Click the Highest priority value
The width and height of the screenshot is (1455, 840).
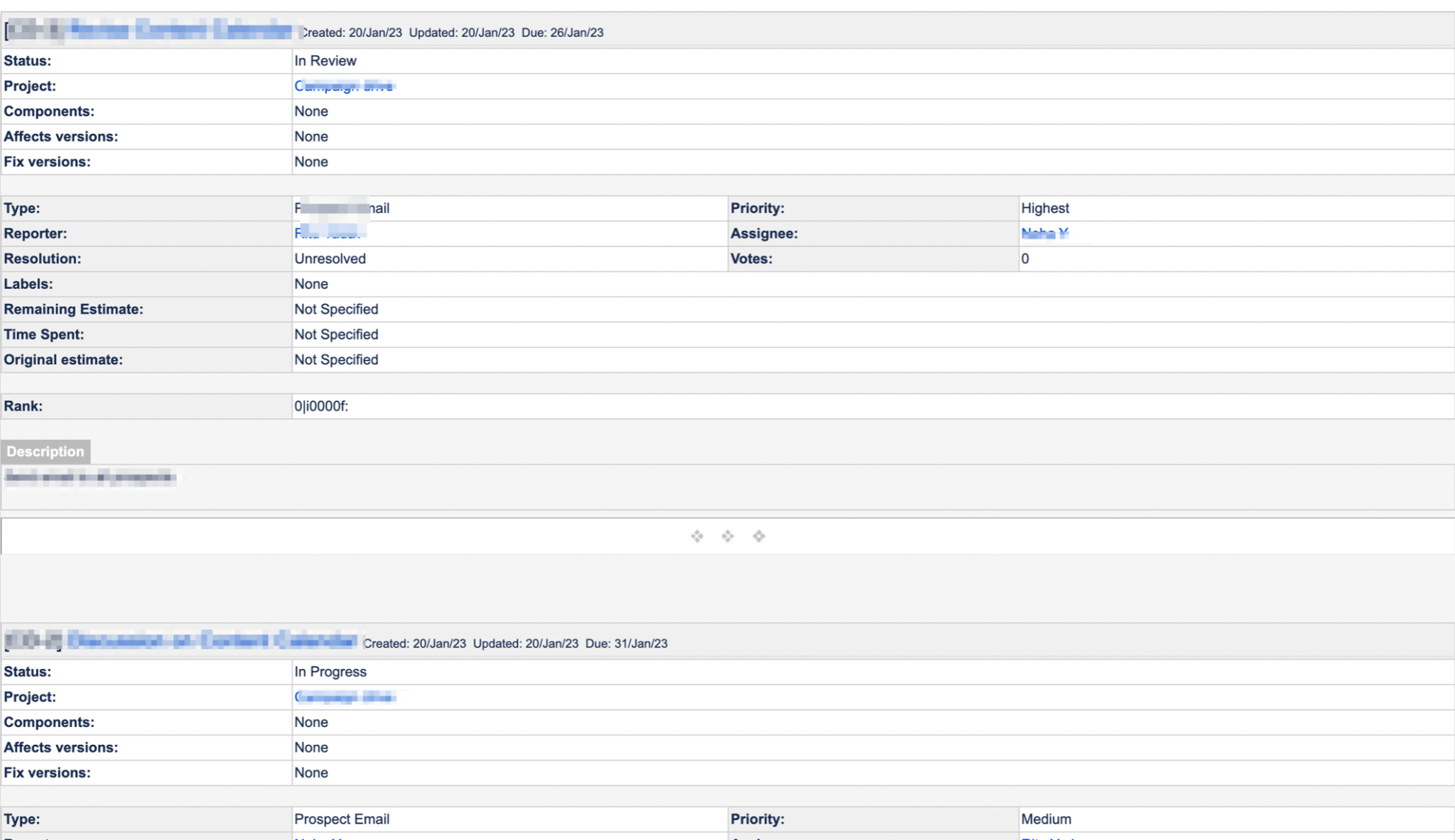coord(1045,208)
